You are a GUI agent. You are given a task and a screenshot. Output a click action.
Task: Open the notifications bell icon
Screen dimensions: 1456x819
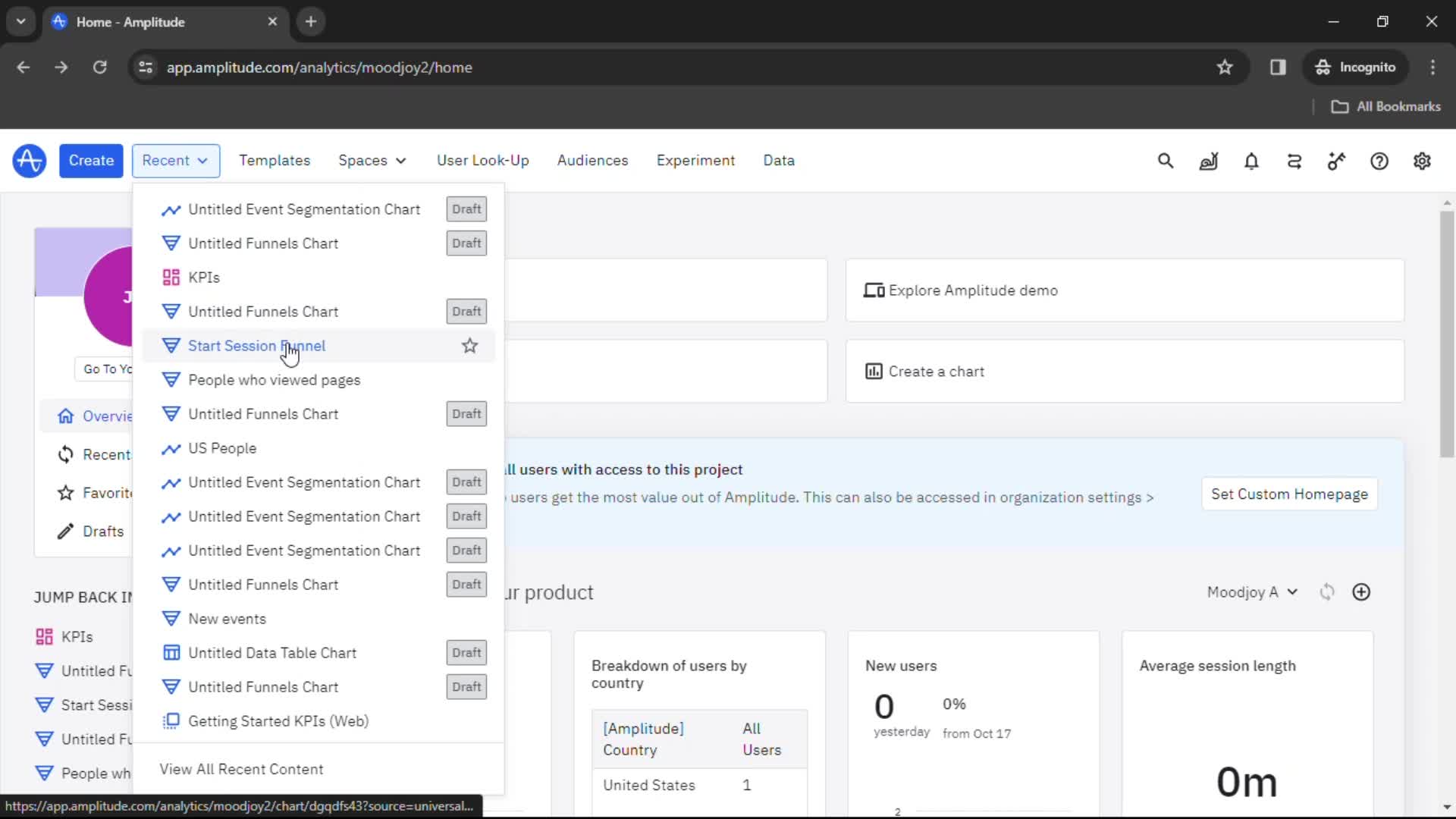tap(1251, 161)
